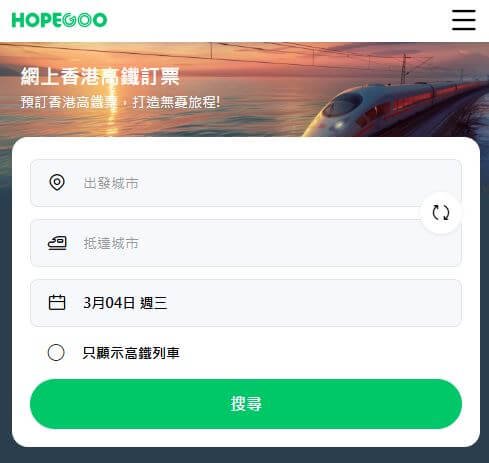489x463 pixels.
Task: Enable 只顯示高鐵列車 radio option
Action: (56, 352)
